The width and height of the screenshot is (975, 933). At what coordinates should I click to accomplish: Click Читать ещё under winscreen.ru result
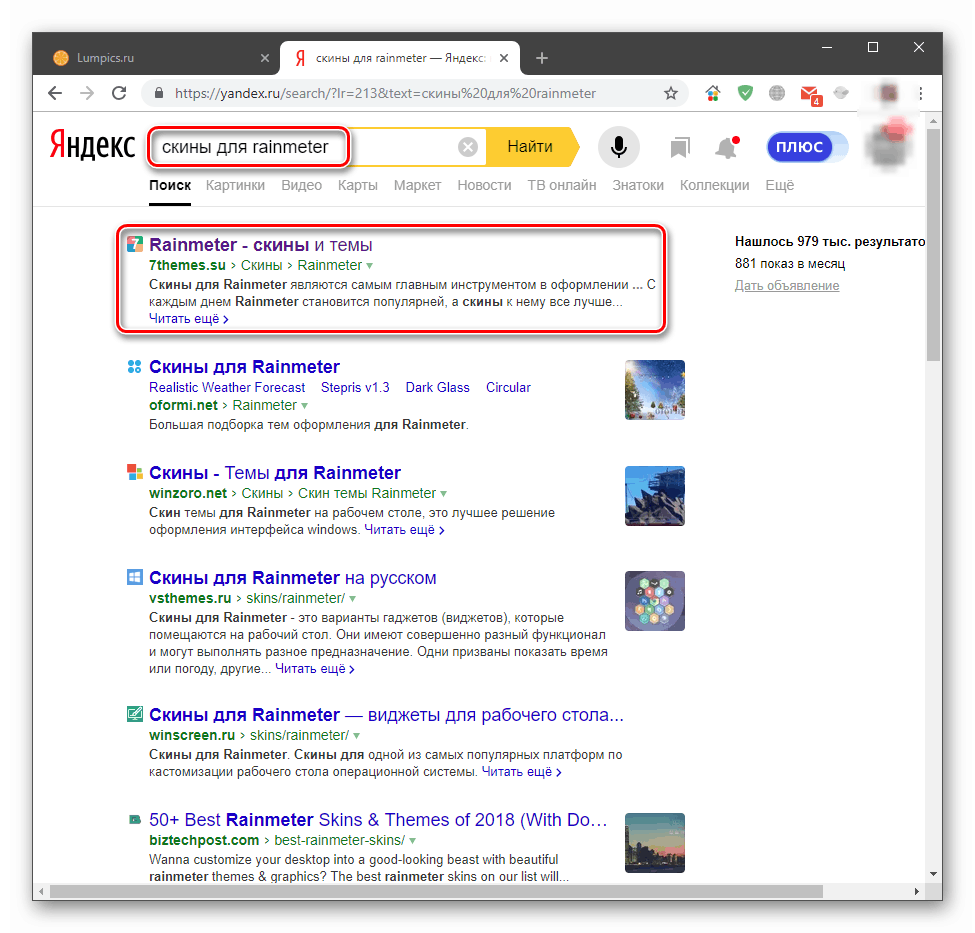(521, 772)
